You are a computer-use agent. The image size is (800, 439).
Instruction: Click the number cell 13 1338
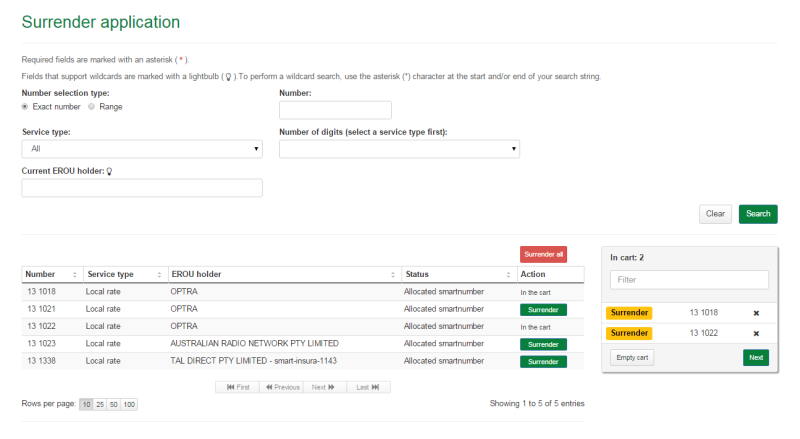pyautogui.click(x=41, y=361)
